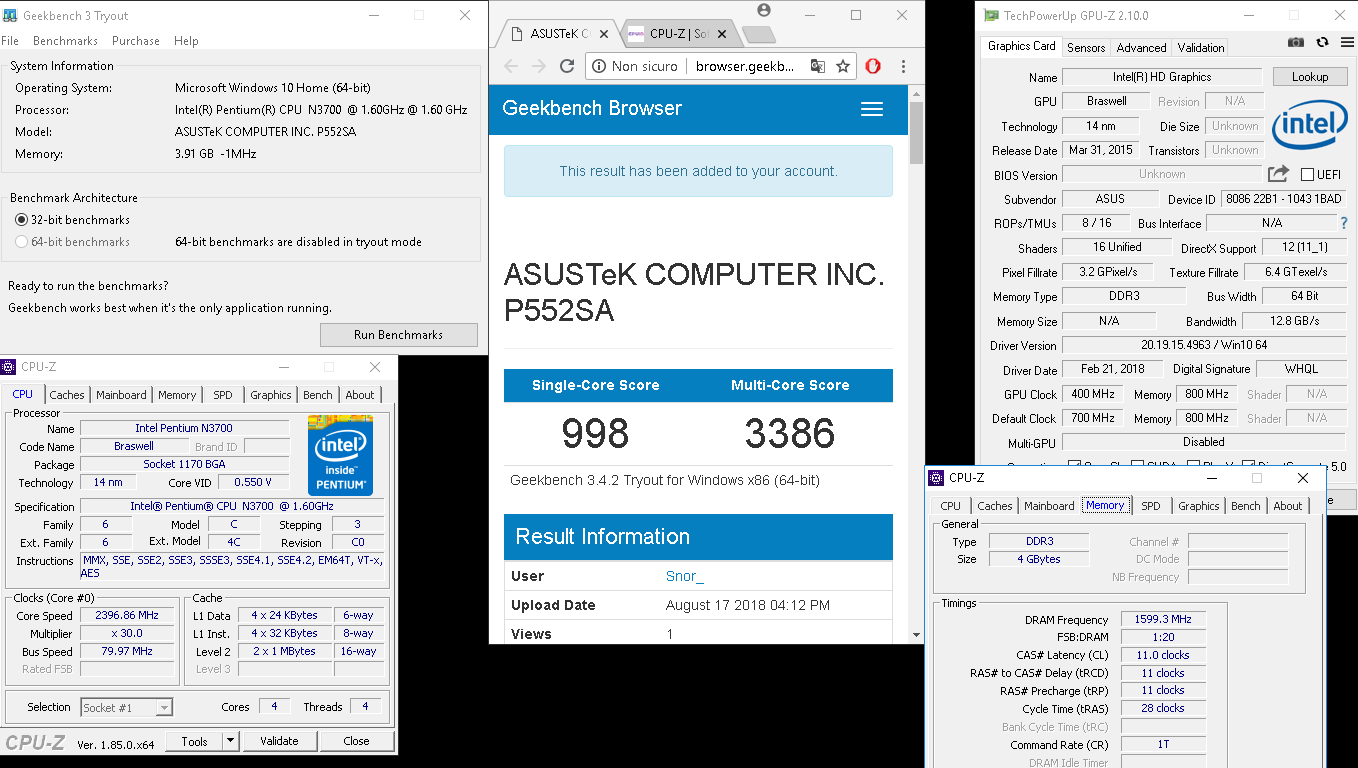Click the translate page icon in address bar
This screenshot has height=768, width=1358.
817,66
